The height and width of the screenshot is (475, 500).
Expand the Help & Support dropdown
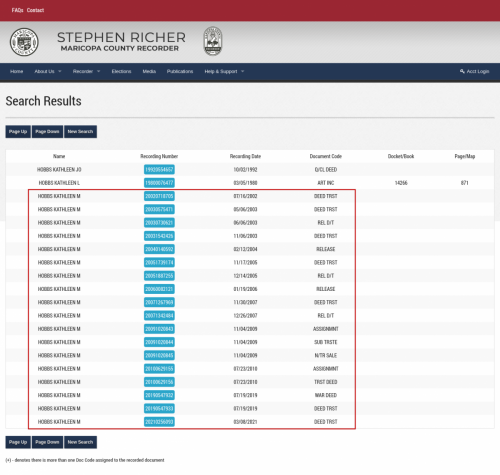tap(224, 71)
